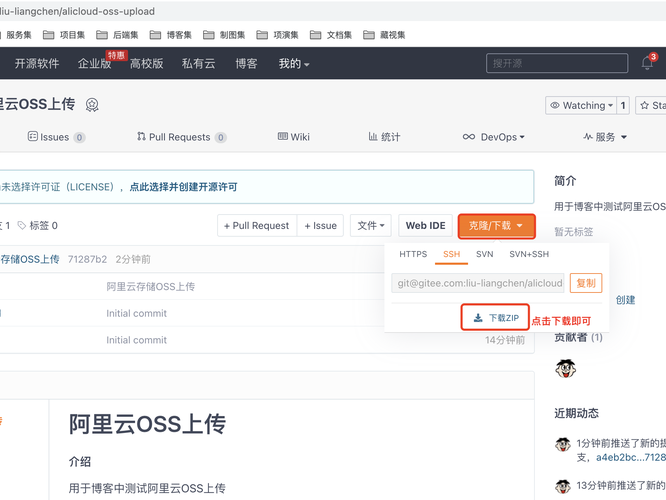The width and height of the screenshot is (666, 500).
Task: Go to 开源软件 in navbar
Action: point(37,64)
